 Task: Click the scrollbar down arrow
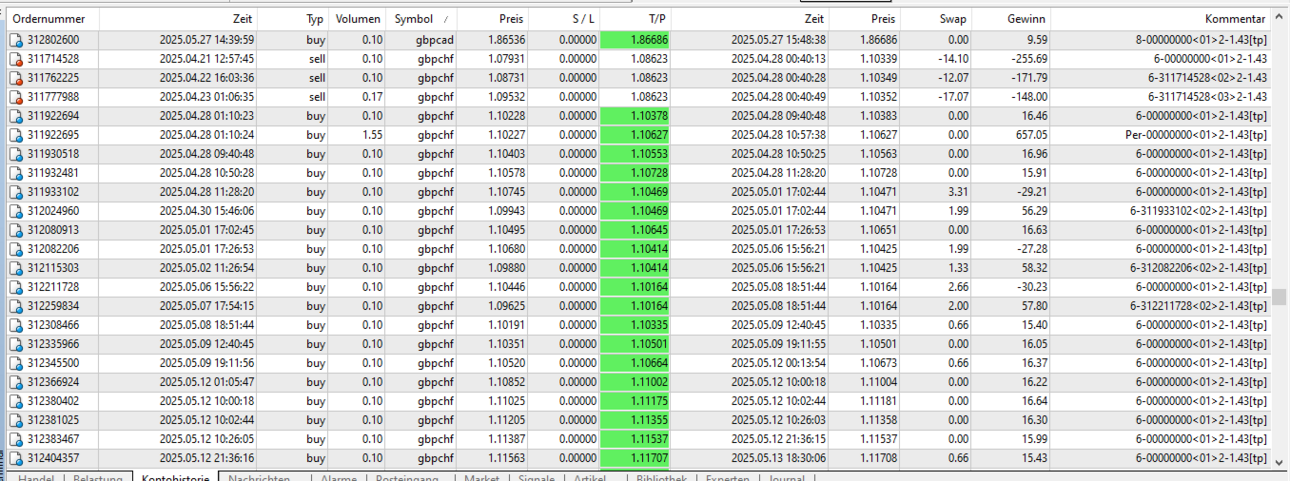pyautogui.click(x=1279, y=461)
